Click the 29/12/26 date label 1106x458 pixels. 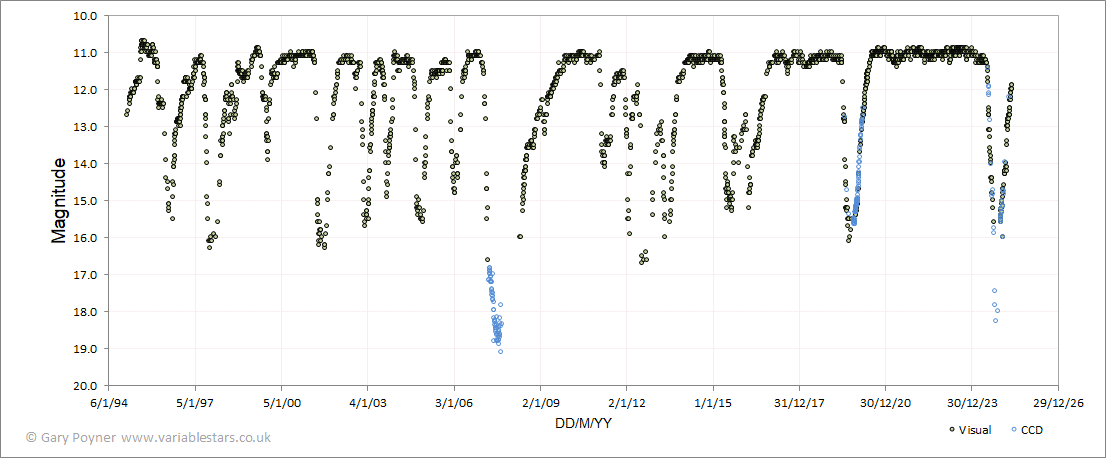[1058, 404]
